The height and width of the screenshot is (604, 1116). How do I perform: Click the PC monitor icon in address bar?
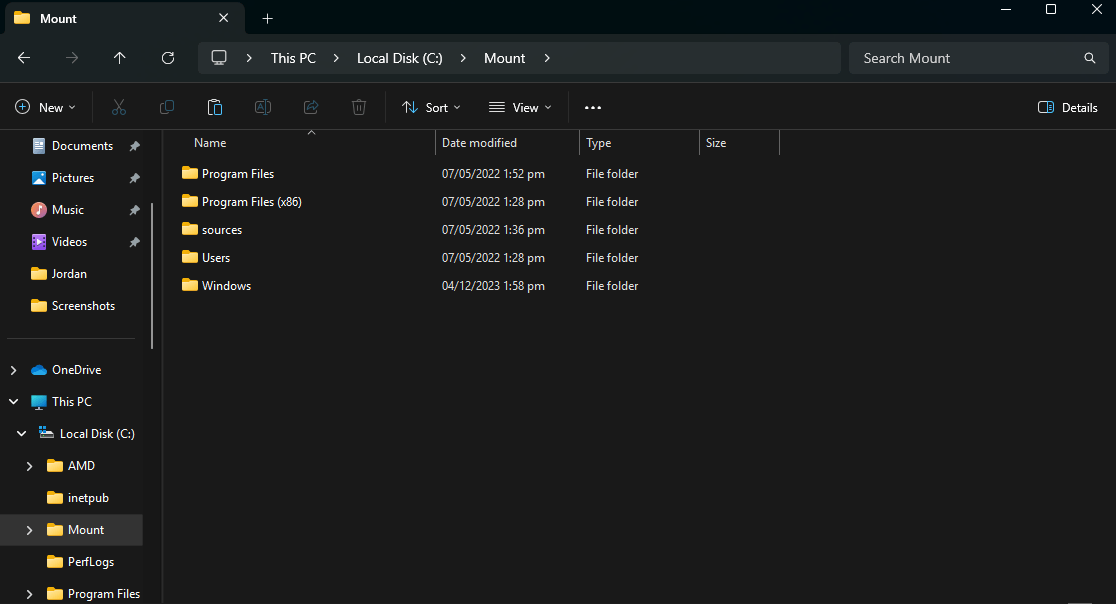[x=219, y=58]
